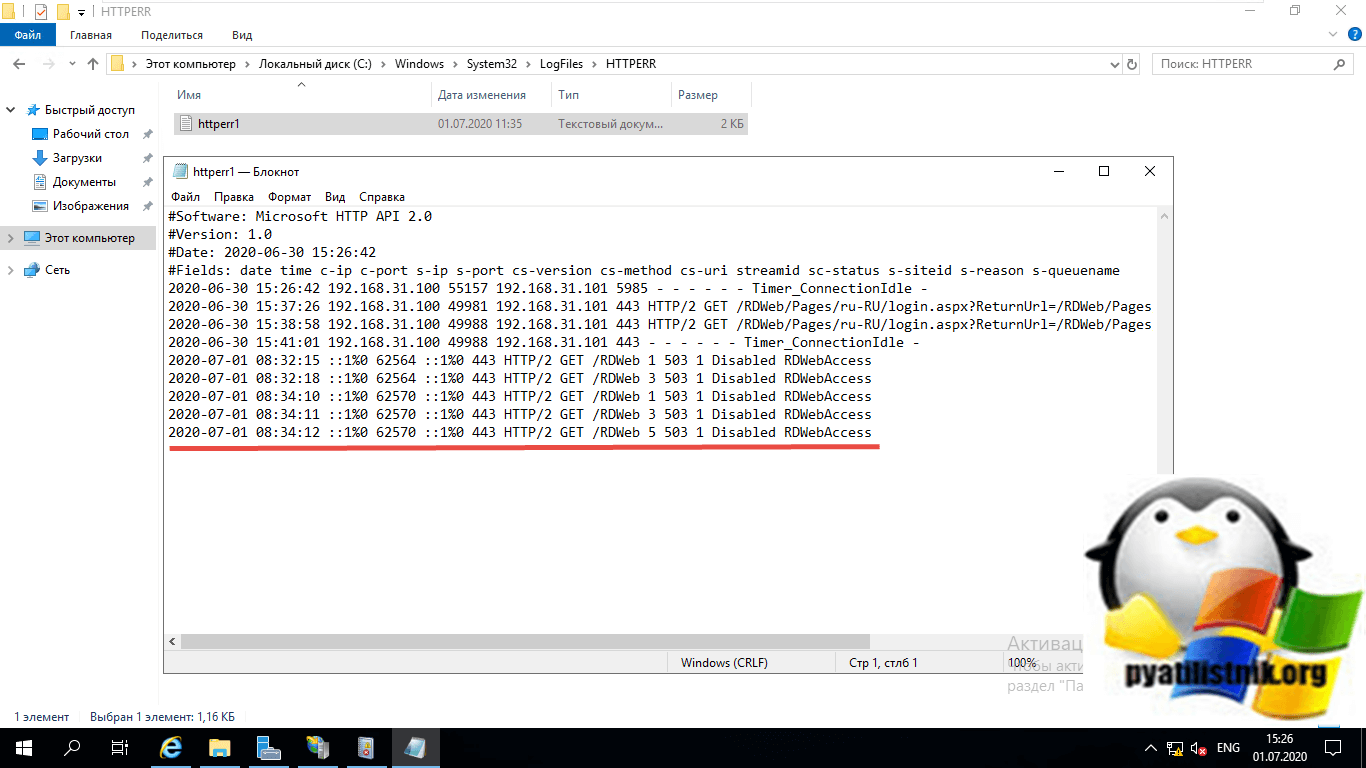Click the Quick Access star icon

33,110
